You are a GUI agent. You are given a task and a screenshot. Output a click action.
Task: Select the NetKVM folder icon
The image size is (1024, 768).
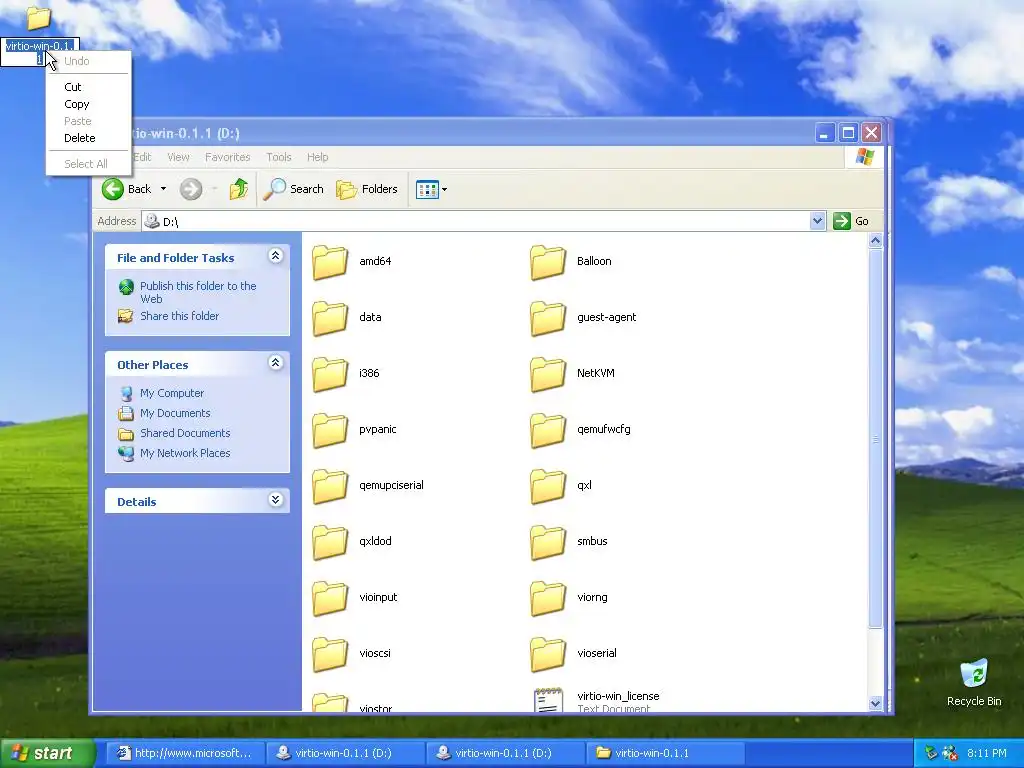(x=547, y=375)
